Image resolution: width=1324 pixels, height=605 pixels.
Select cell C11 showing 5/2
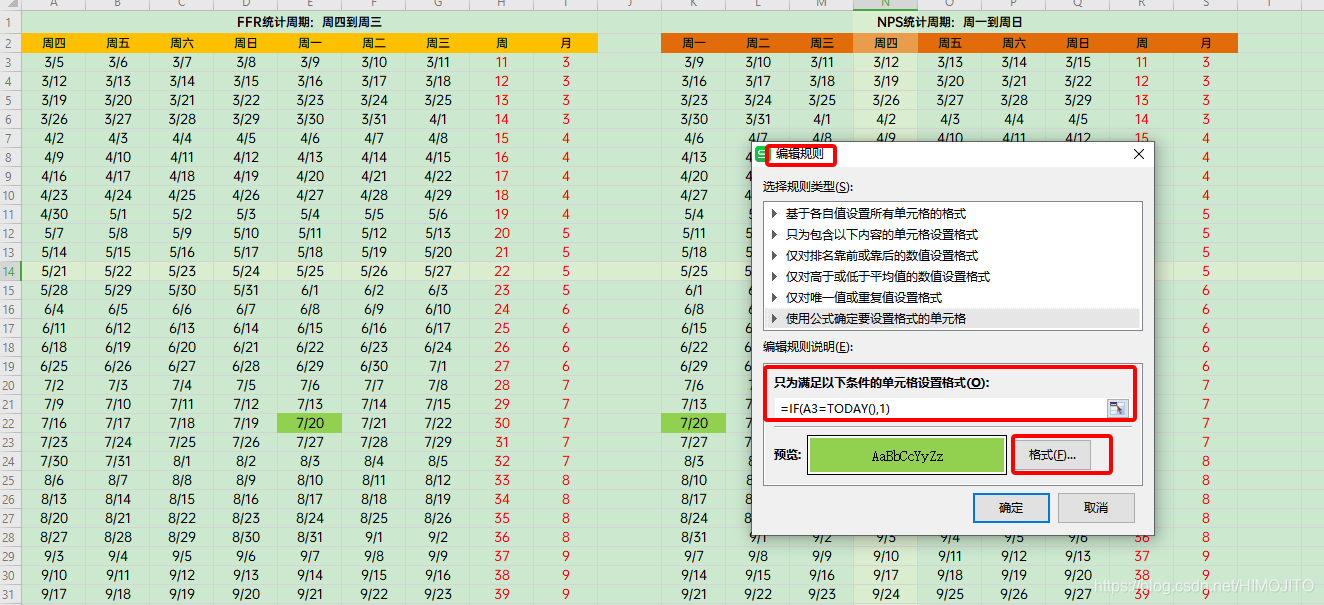pyautogui.click(x=182, y=214)
